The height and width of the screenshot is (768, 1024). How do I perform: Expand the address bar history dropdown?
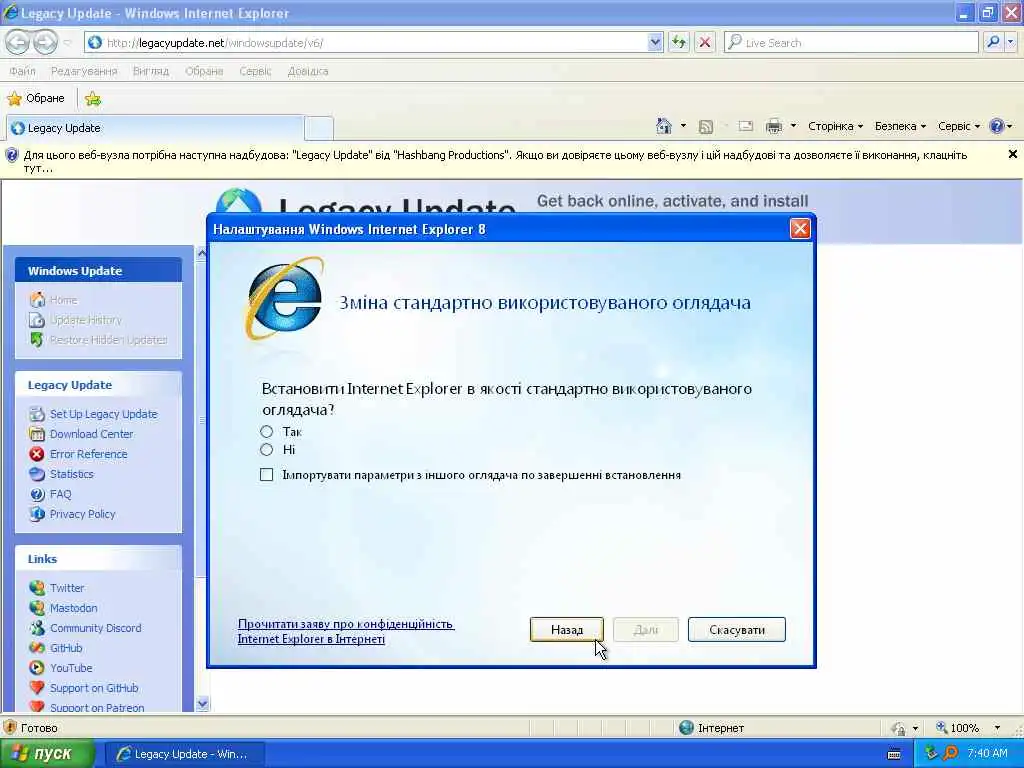click(655, 42)
